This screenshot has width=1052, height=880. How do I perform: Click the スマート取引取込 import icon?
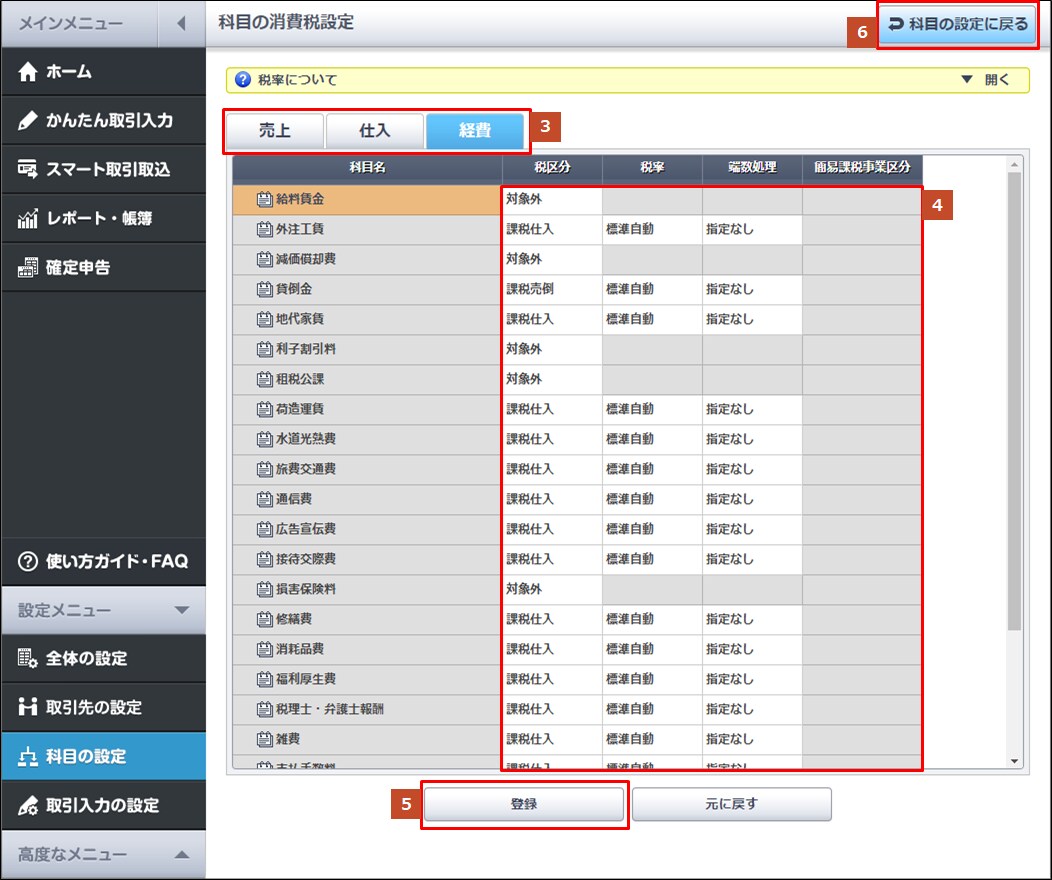pyautogui.click(x=27, y=169)
